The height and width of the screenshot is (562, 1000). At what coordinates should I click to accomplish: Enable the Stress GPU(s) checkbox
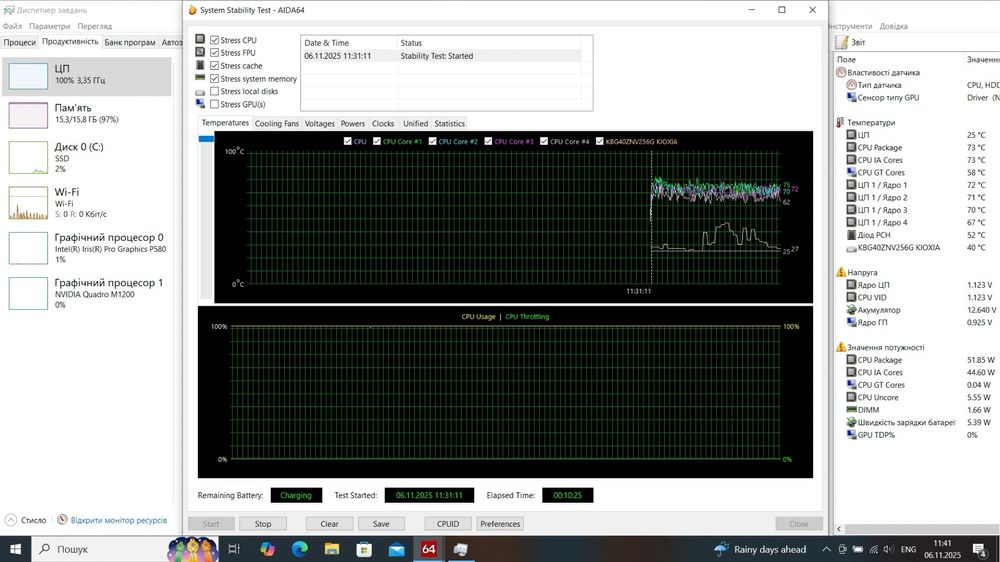click(x=214, y=104)
